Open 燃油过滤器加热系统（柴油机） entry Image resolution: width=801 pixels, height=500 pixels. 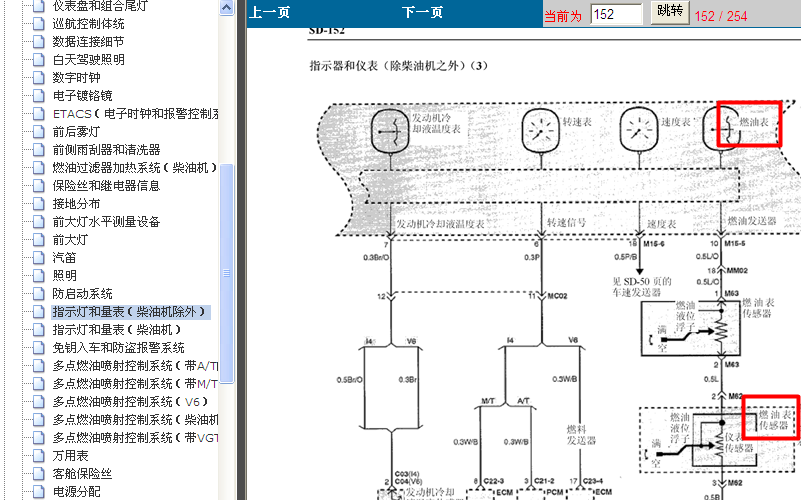pyautogui.click(x=135, y=168)
